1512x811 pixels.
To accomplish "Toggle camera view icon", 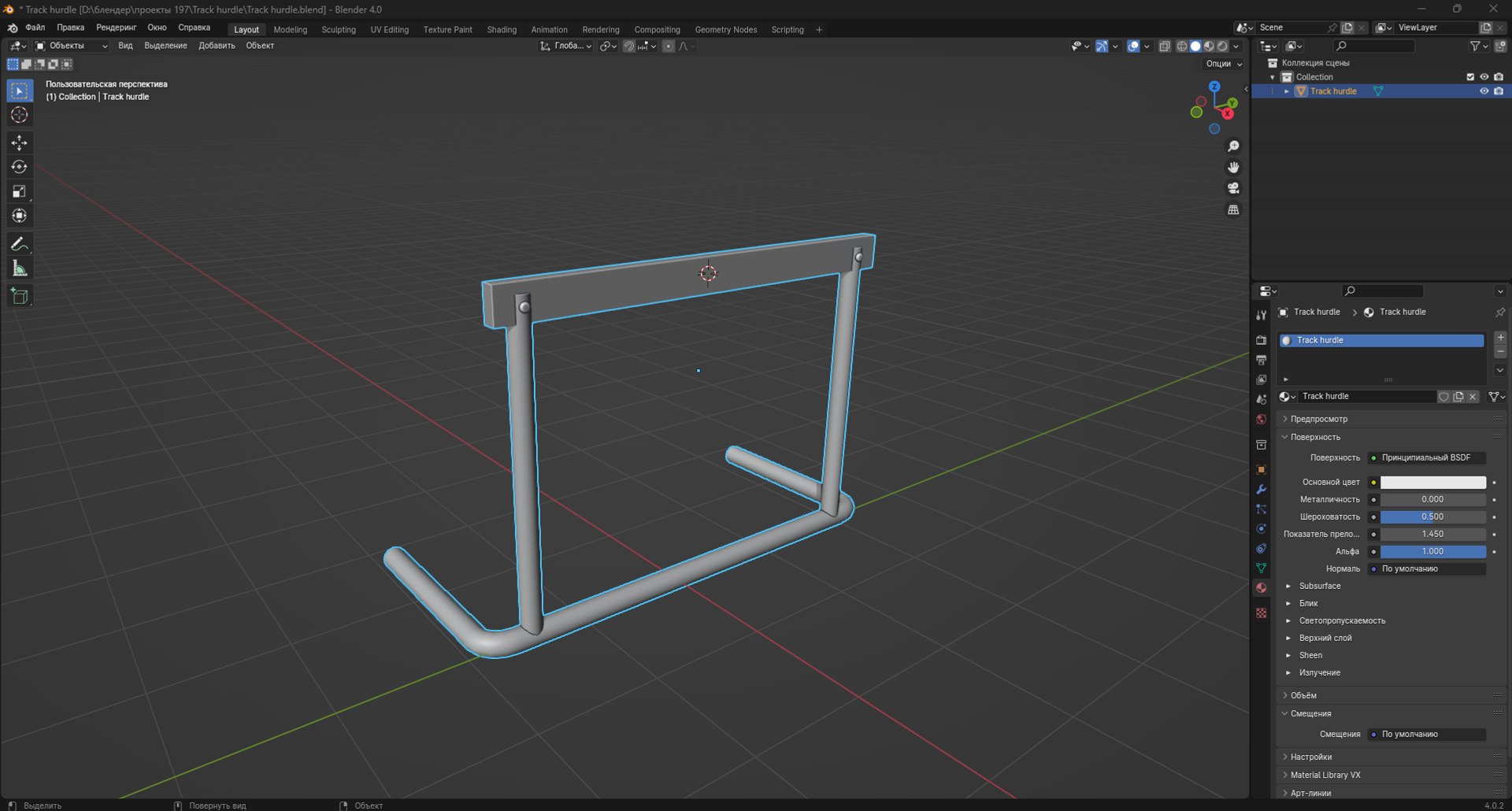I will click(1233, 188).
